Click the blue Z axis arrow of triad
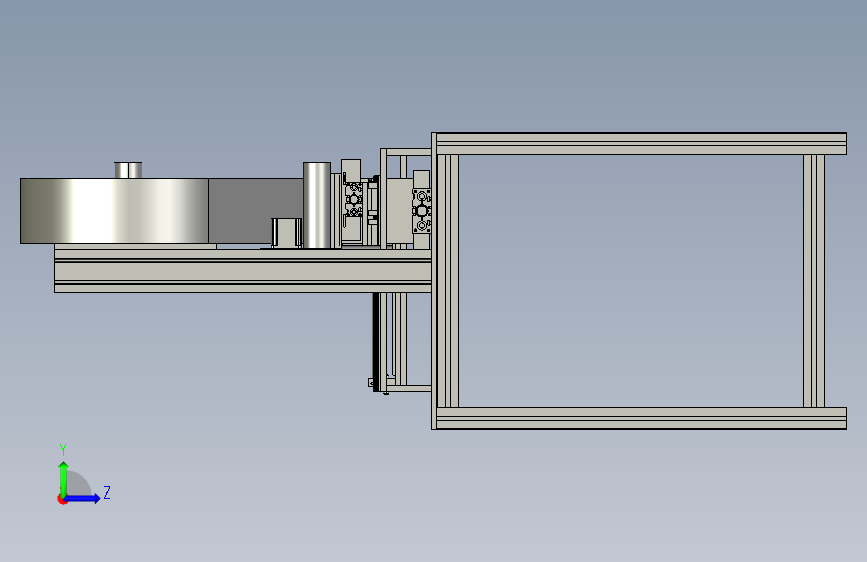867x562 pixels. tap(83, 498)
